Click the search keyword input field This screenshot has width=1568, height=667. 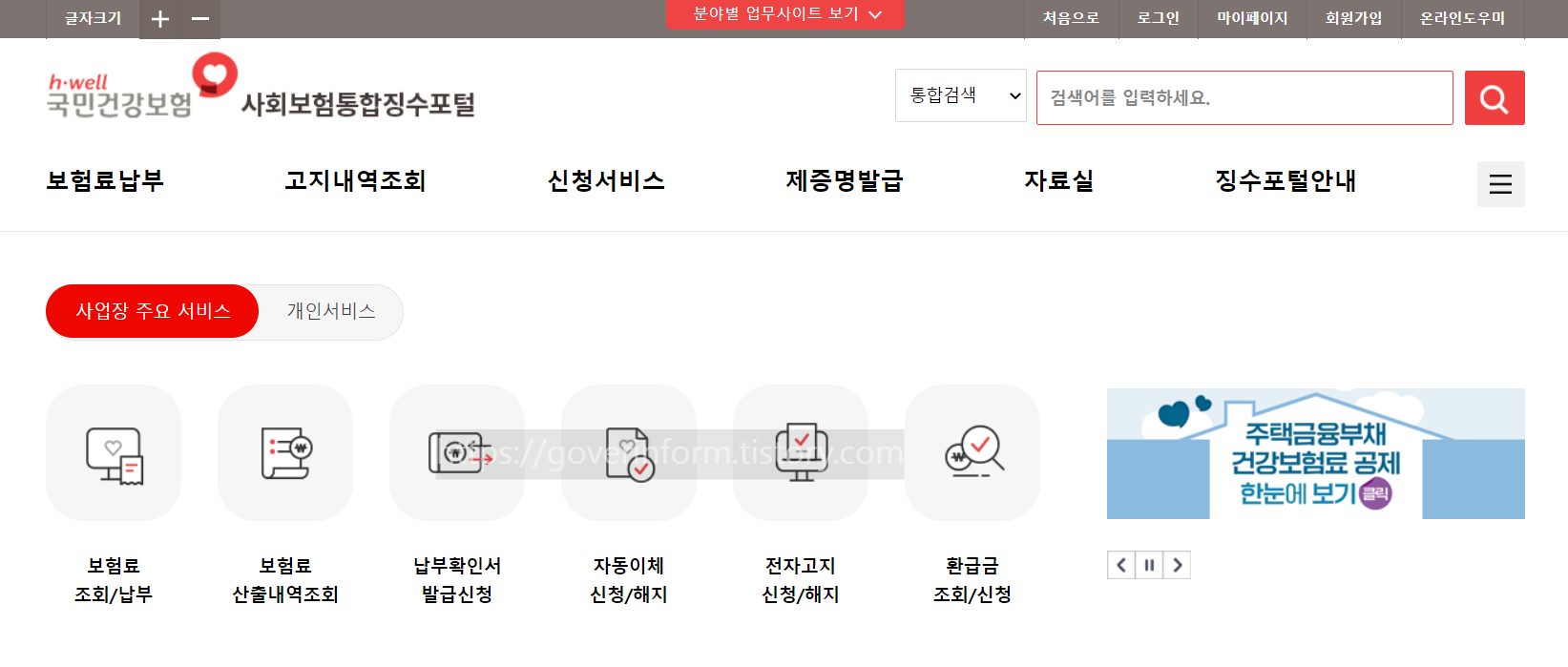pyautogui.click(x=1244, y=97)
